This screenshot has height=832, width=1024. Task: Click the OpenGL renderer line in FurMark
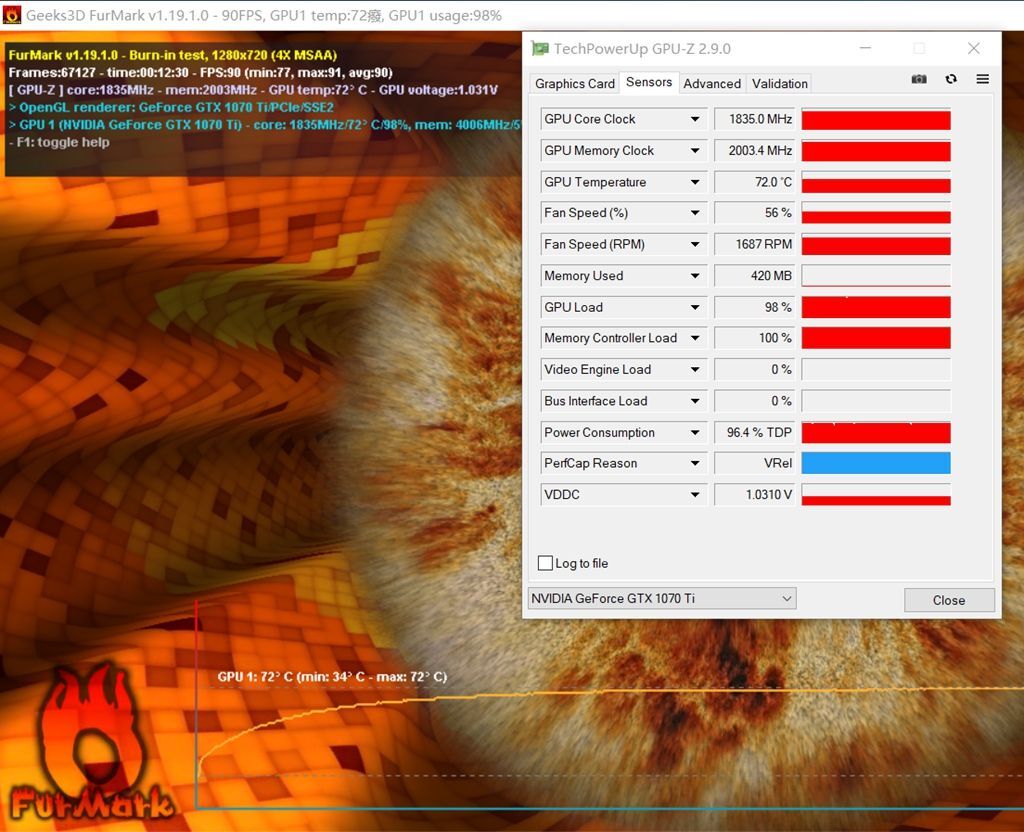(171, 107)
